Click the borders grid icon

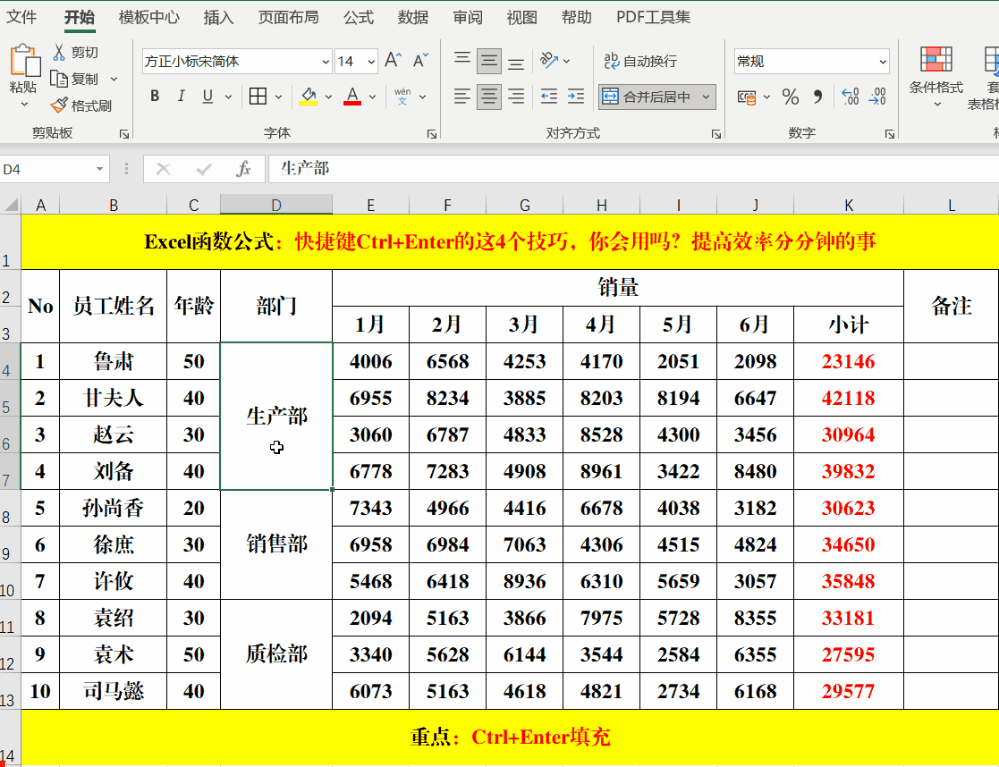pyautogui.click(x=258, y=96)
